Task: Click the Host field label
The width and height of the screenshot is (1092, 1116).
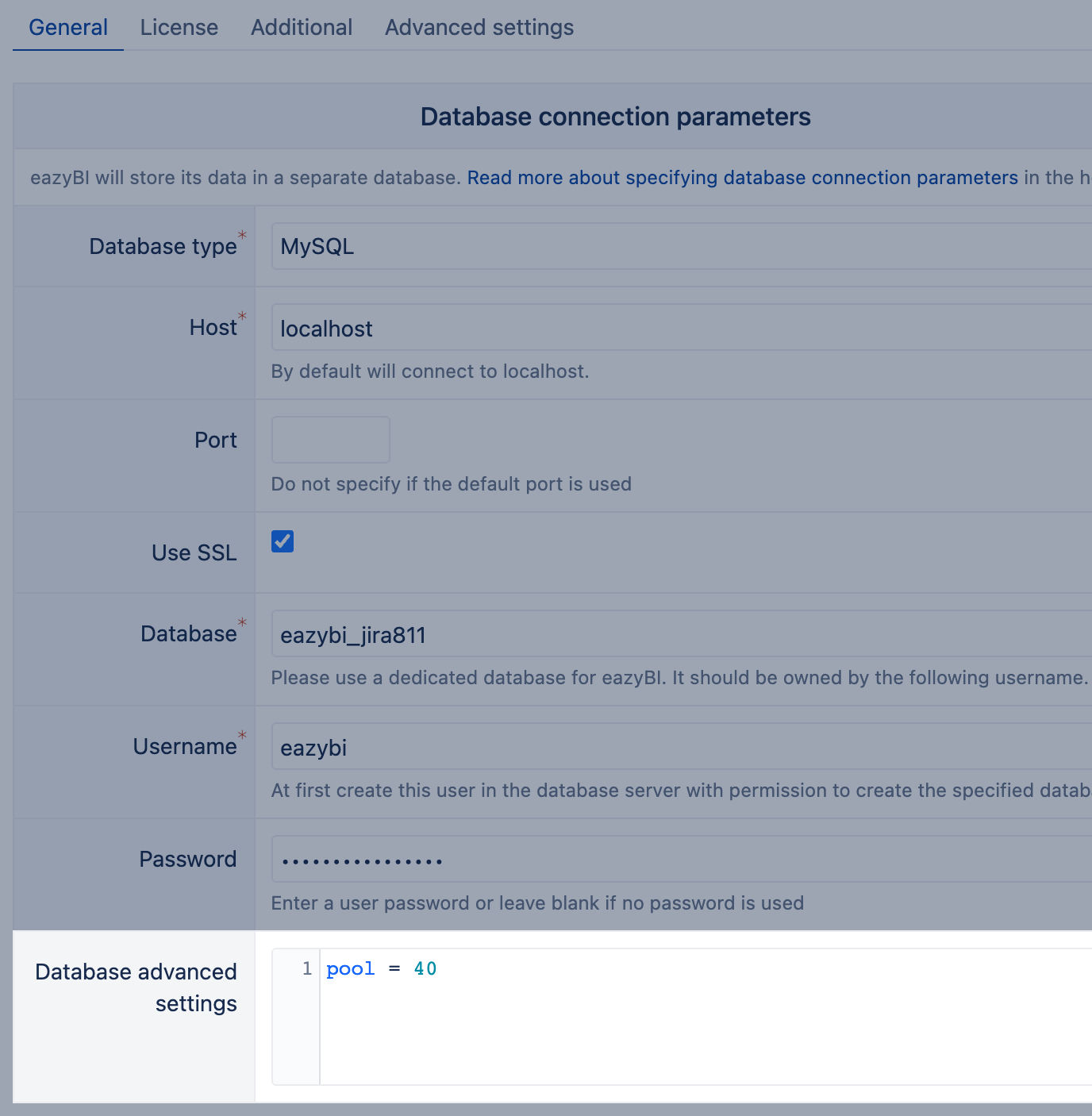Action: (213, 328)
